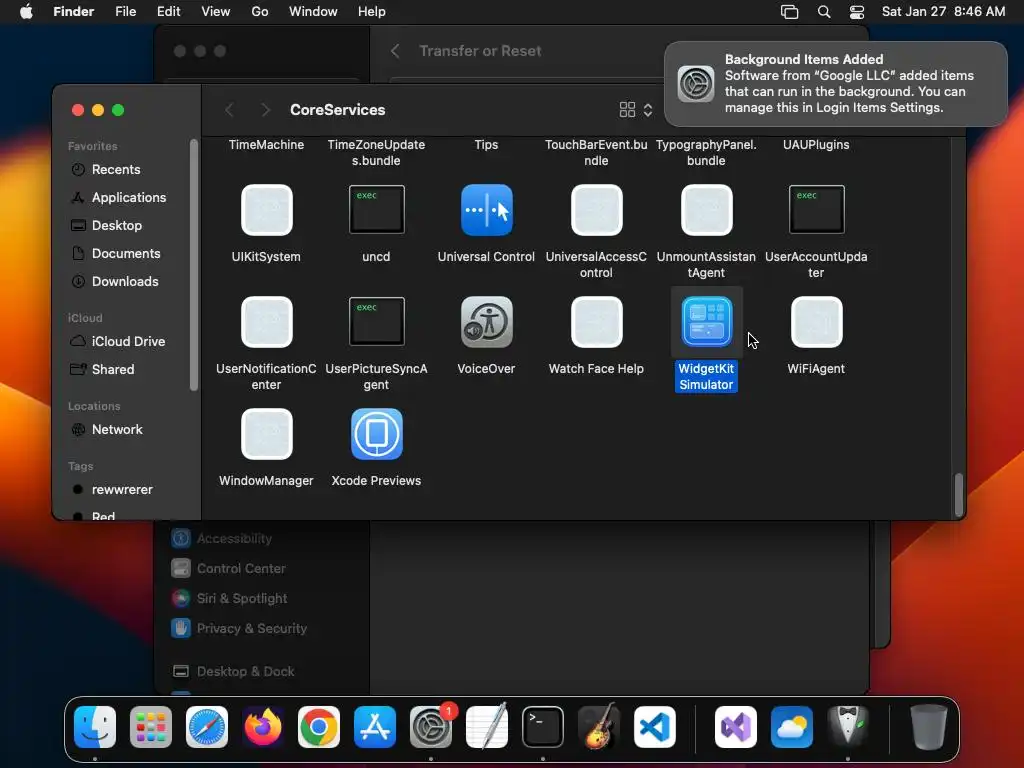Select the UserPictureSyncAgent exec icon

(x=377, y=321)
